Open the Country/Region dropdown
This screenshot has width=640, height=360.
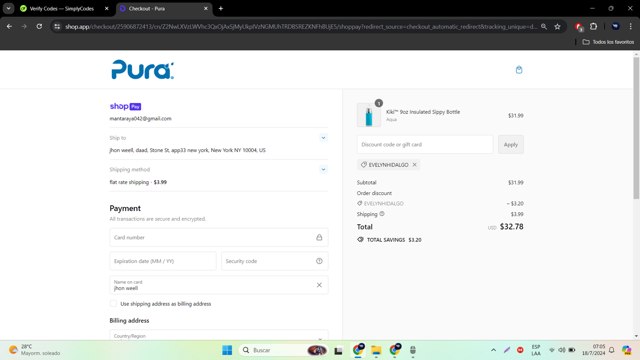coord(219,336)
